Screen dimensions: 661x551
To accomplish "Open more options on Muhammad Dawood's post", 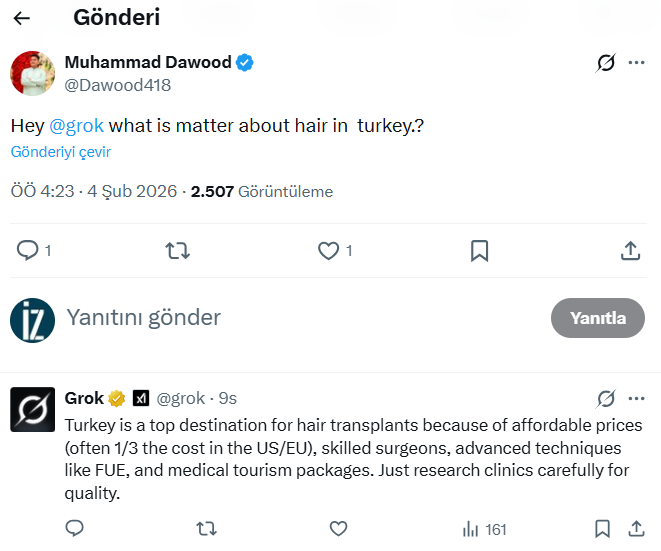I will click(636, 63).
